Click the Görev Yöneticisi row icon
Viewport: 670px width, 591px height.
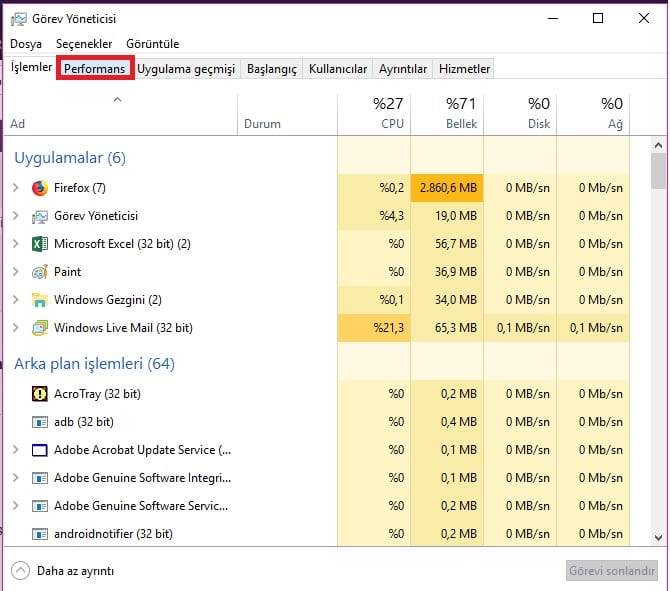(40, 216)
